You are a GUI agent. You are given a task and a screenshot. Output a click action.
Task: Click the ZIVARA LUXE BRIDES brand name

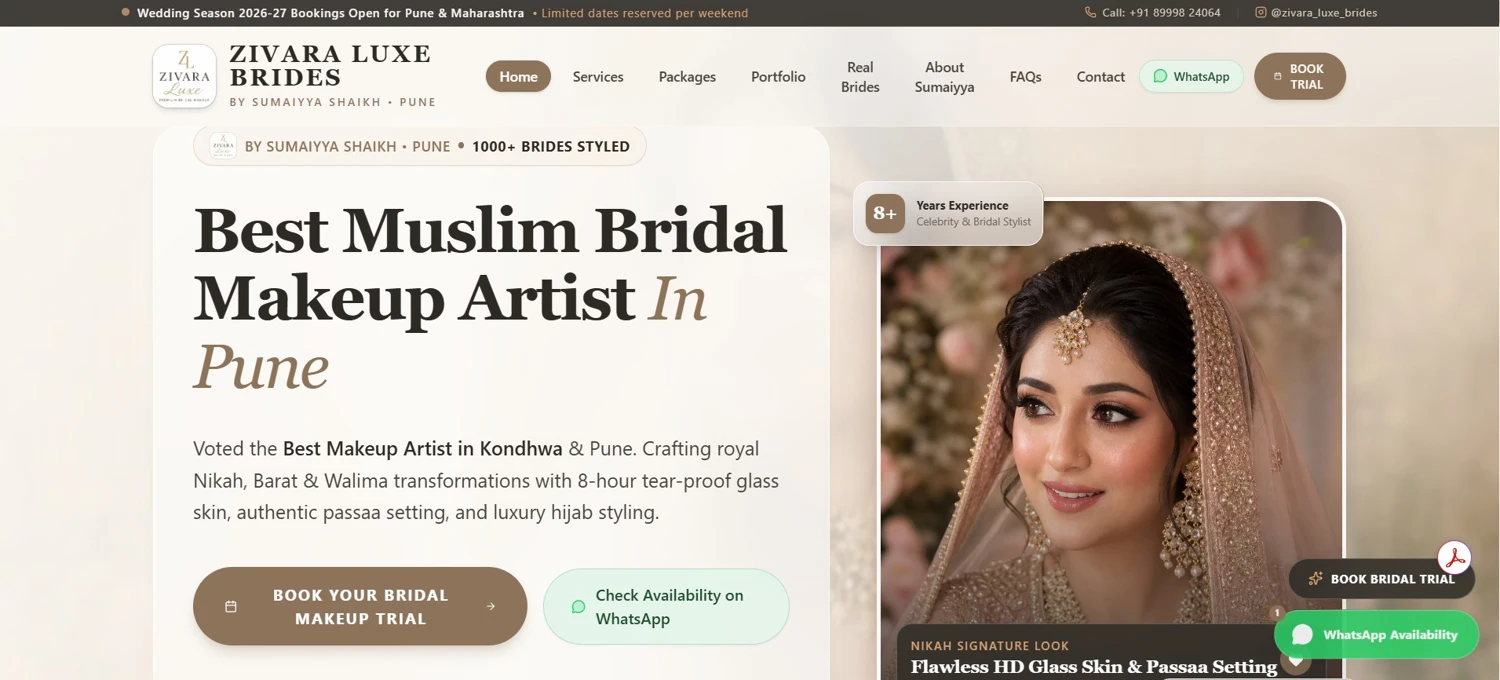click(x=331, y=66)
